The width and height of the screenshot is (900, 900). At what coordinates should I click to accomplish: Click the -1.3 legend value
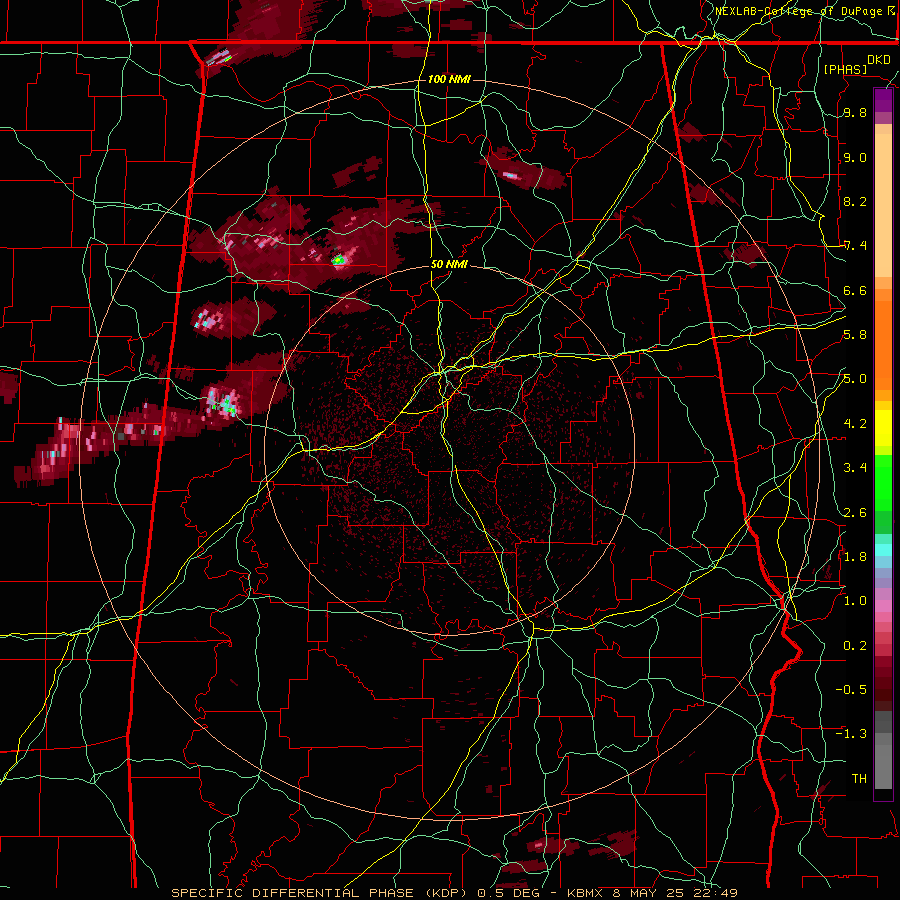click(851, 734)
